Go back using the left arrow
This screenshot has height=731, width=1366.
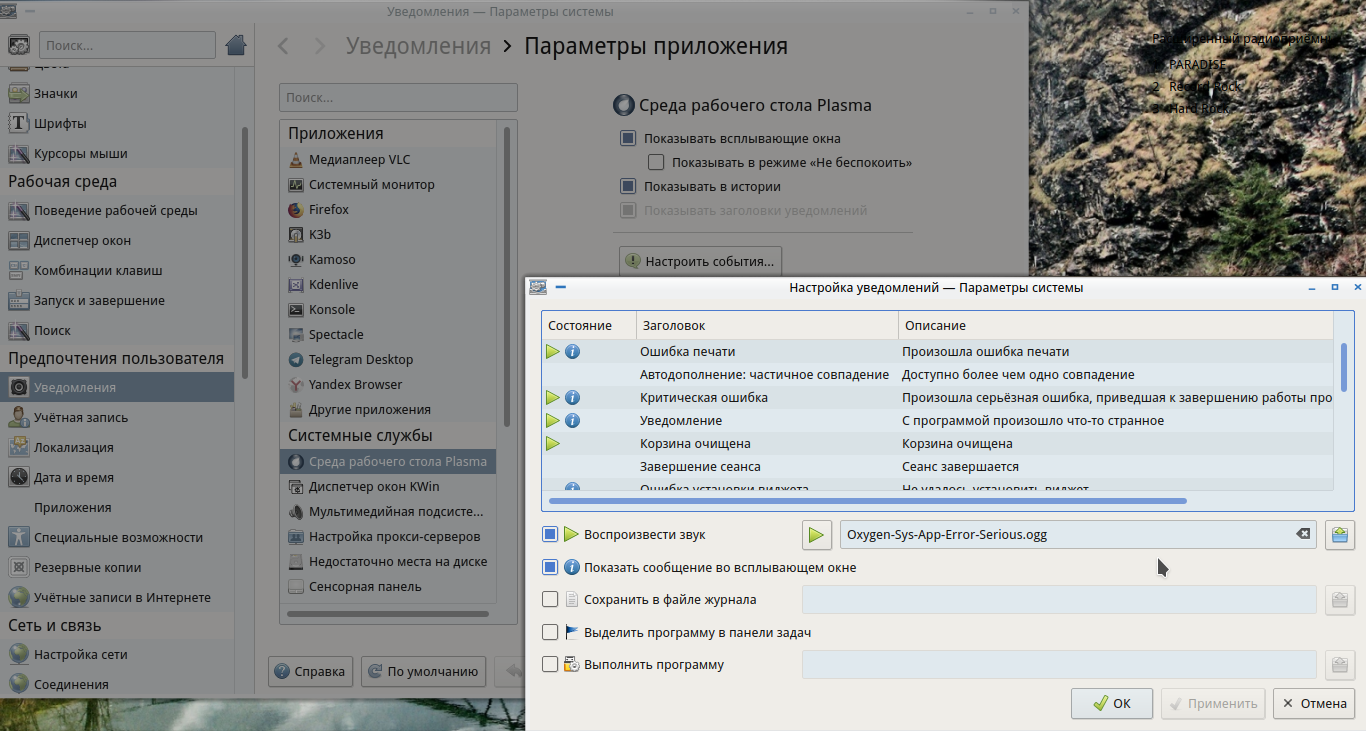284,46
